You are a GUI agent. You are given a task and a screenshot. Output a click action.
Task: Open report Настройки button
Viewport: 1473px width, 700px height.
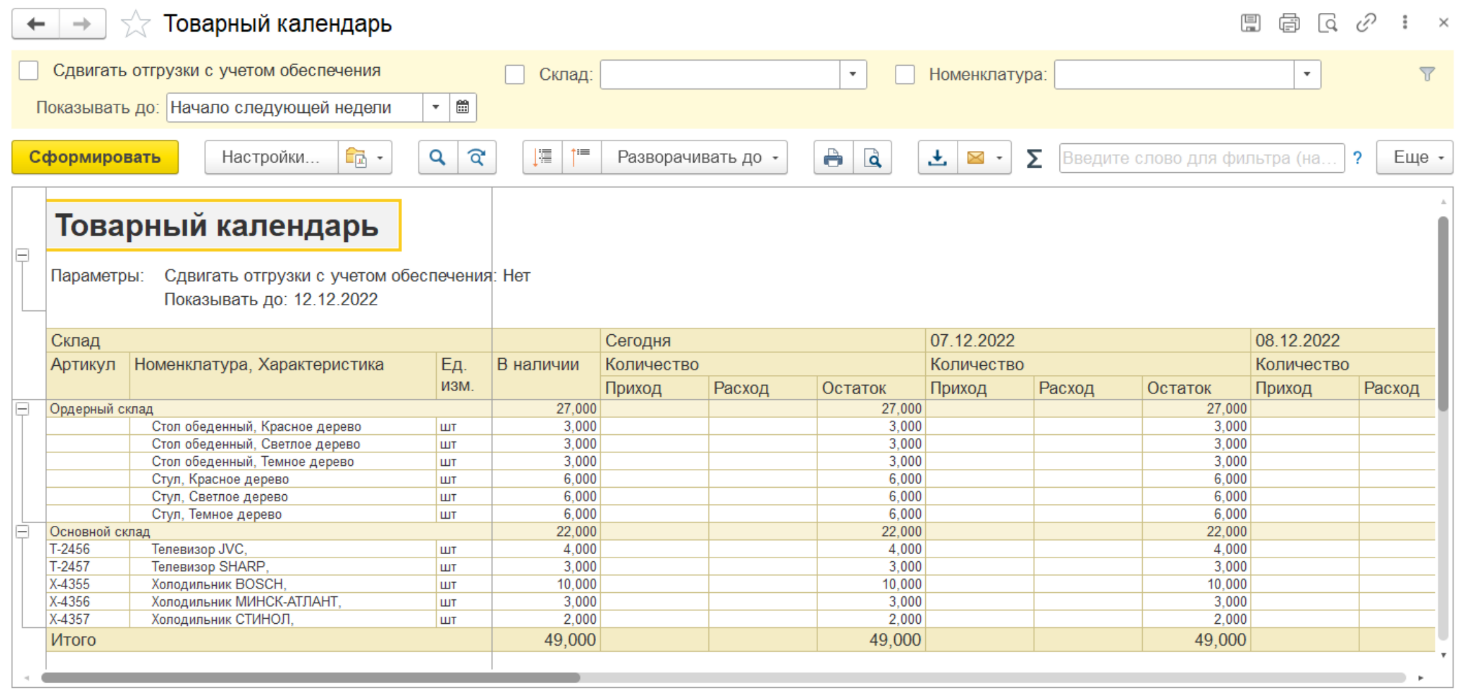tap(271, 158)
